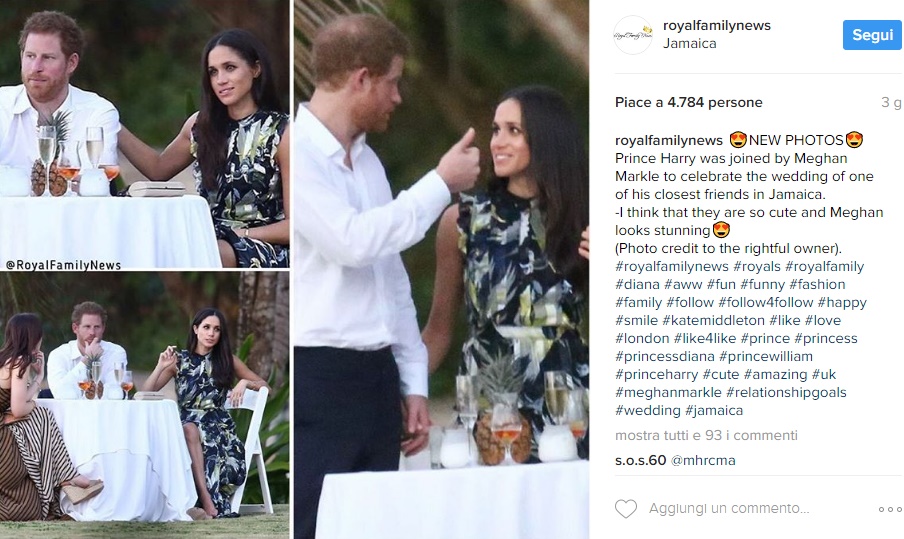Click the large thumbs-up photo
This screenshot has width=904, height=539.
pos(441,270)
